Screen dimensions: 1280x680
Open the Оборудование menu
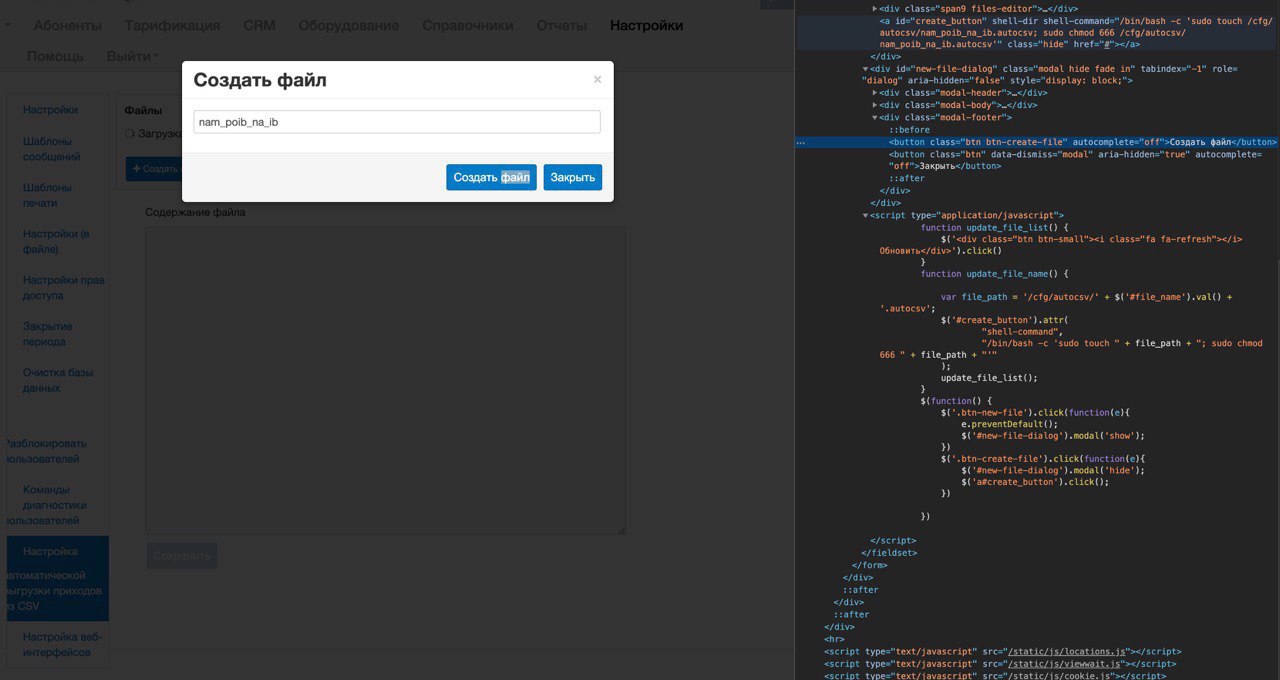point(349,25)
